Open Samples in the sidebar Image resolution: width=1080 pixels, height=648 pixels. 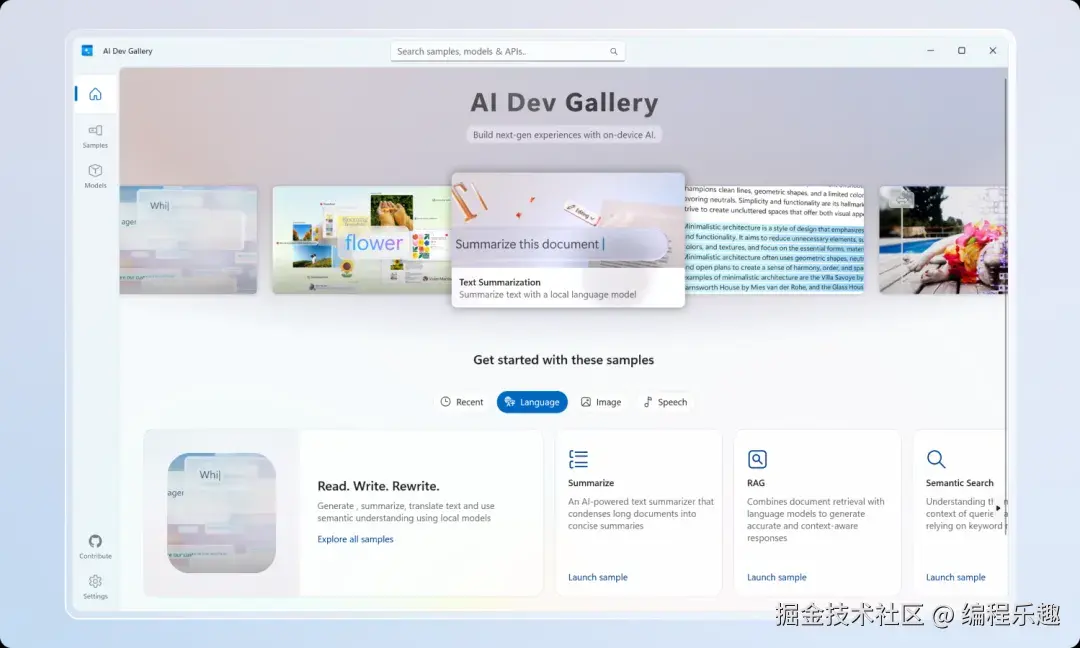[x=95, y=136]
